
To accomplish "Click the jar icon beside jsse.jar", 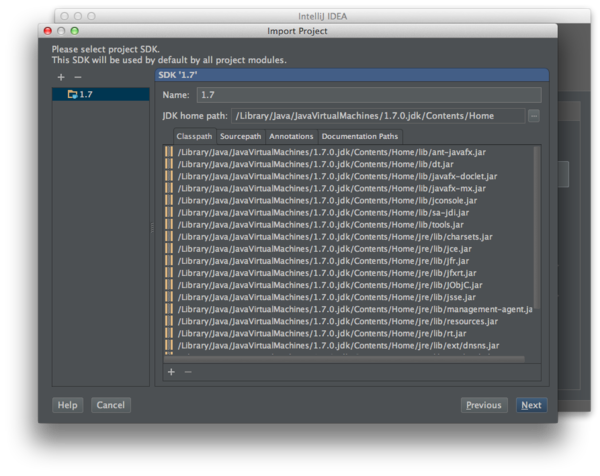I will pos(169,297).
